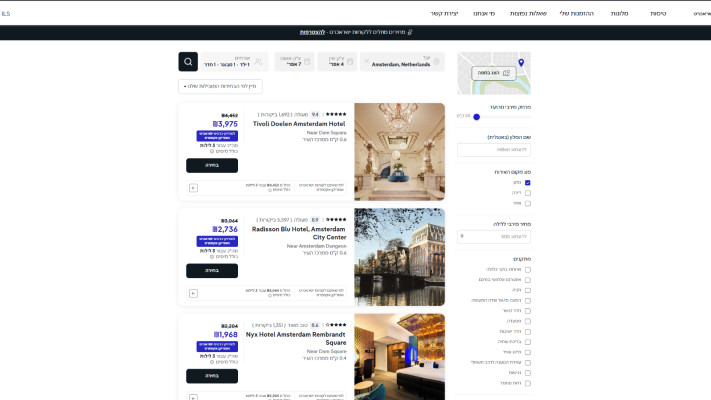Viewport: 711px width, 400px height.
Task: Click the max price per night input field
Action: (494, 237)
